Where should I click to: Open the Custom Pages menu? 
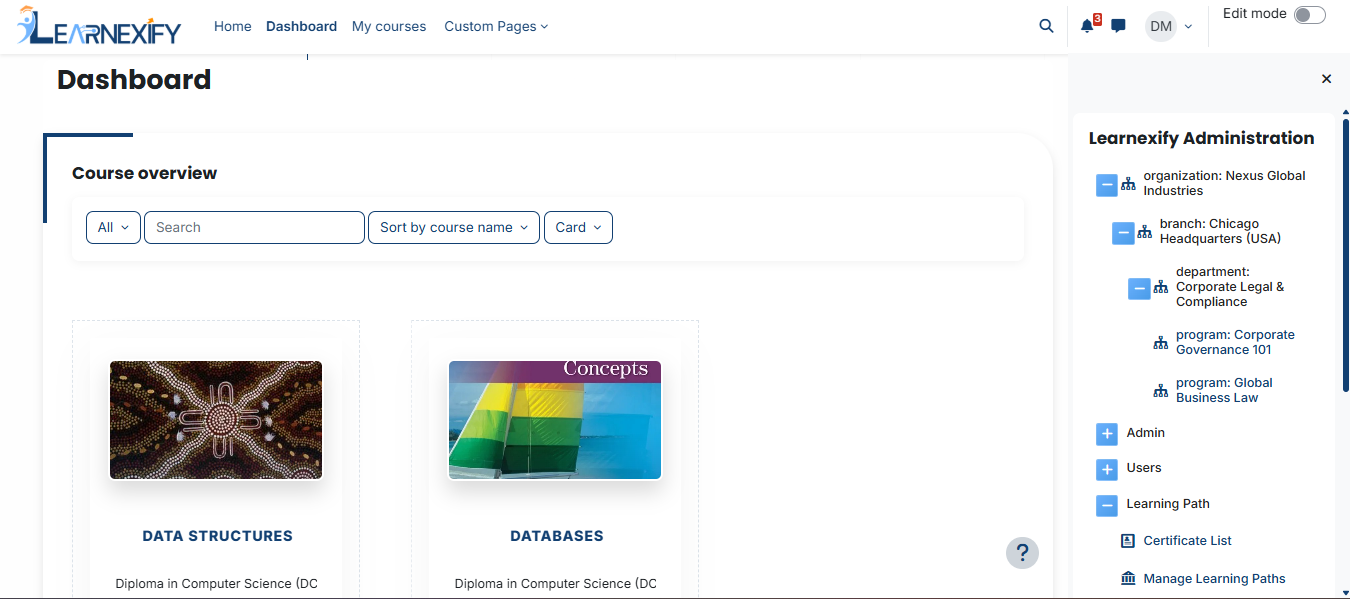tap(496, 27)
